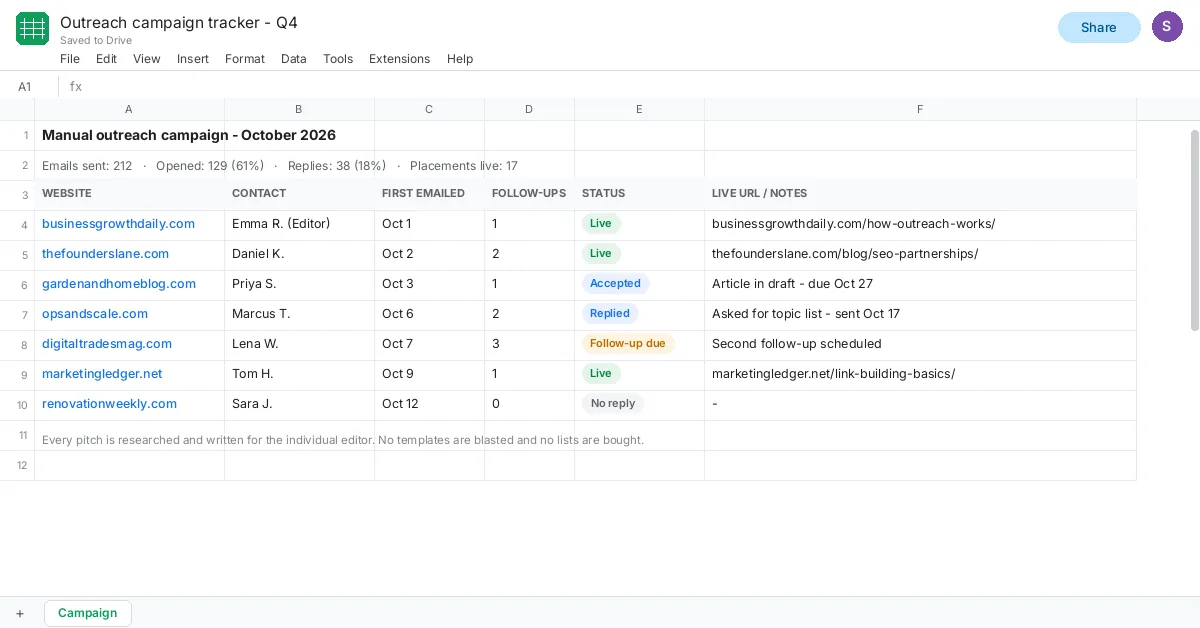Image resolution: width=1200 pixels, height=628 pixels.
Task: Select the STATUS header cell
Action: point(640,194)
